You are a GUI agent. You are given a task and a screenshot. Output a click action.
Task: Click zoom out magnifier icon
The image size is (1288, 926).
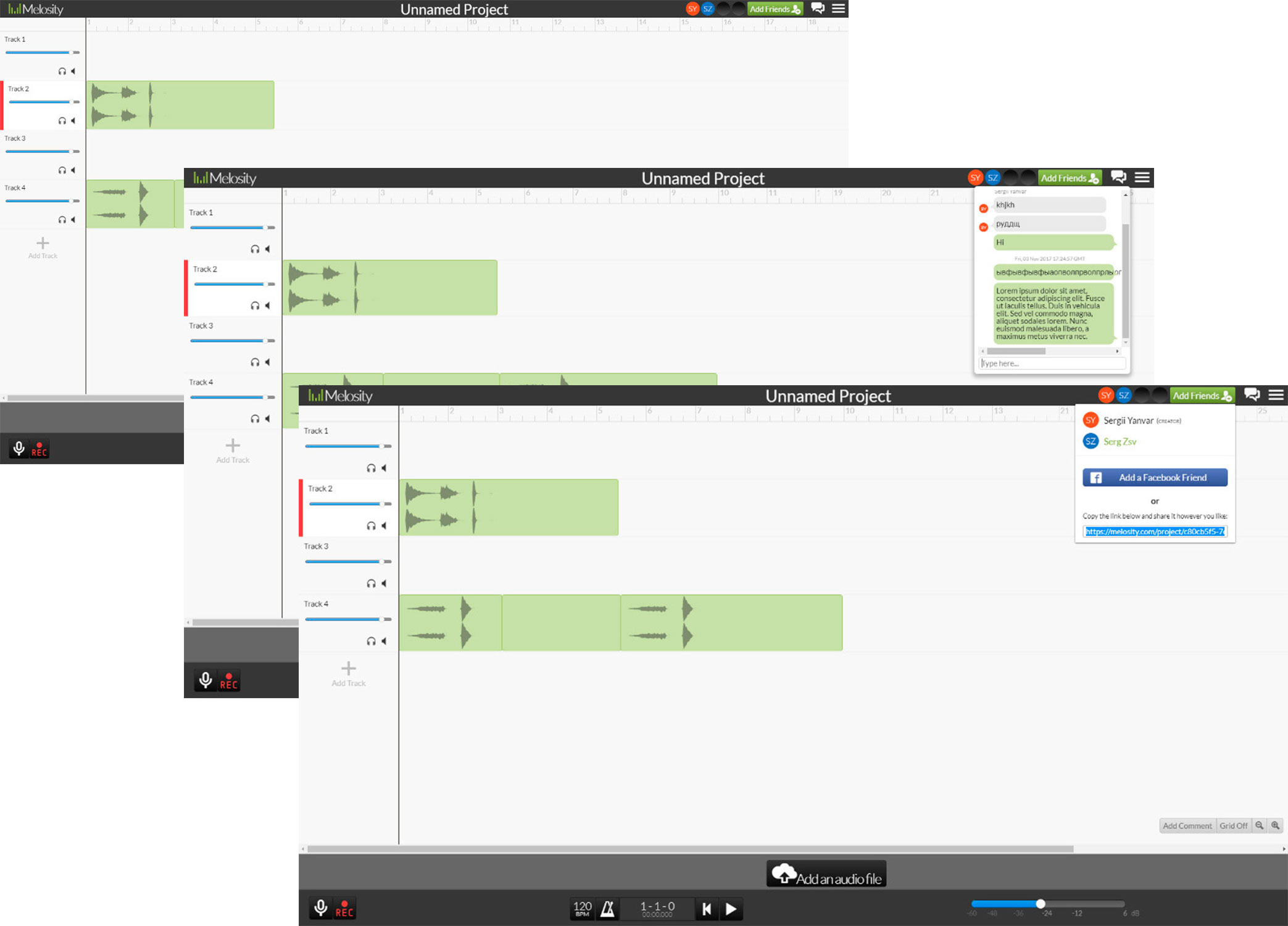point(1260,825)
